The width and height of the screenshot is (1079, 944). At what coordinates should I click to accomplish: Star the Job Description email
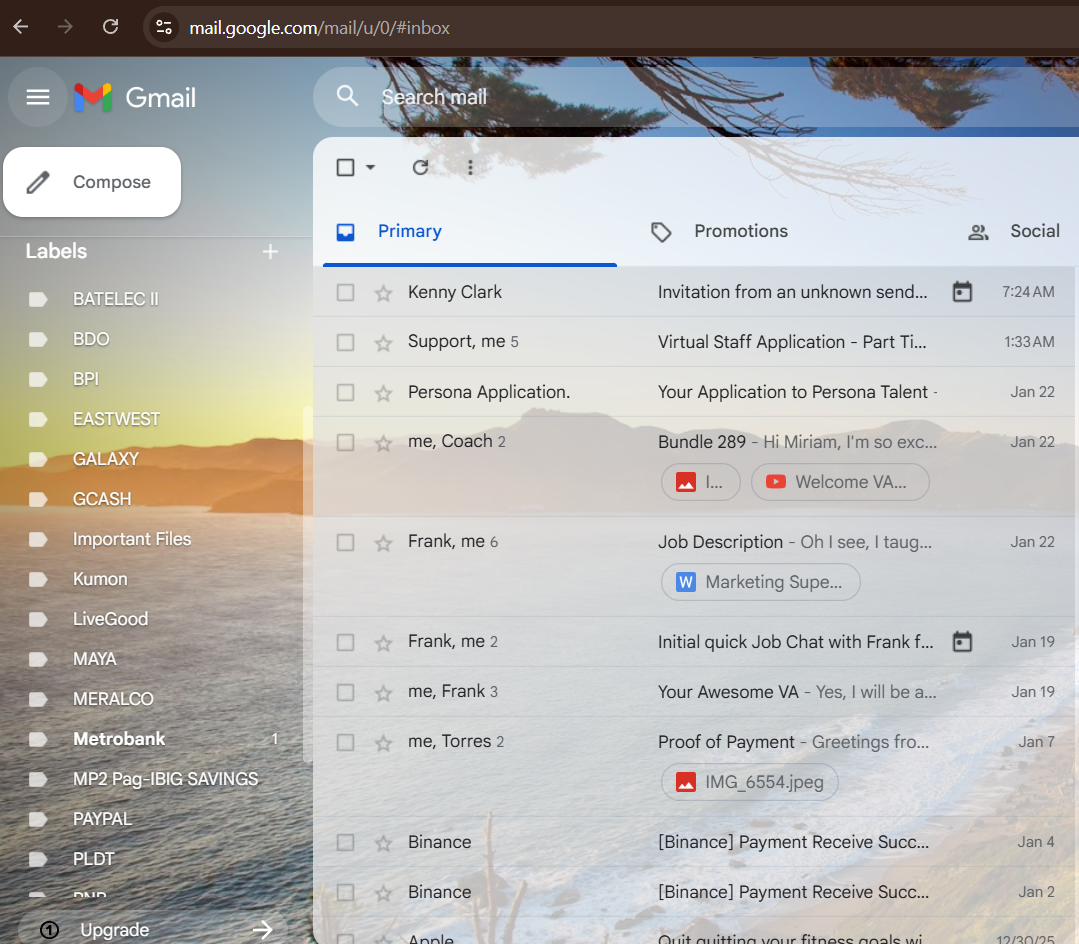(383, 543)
